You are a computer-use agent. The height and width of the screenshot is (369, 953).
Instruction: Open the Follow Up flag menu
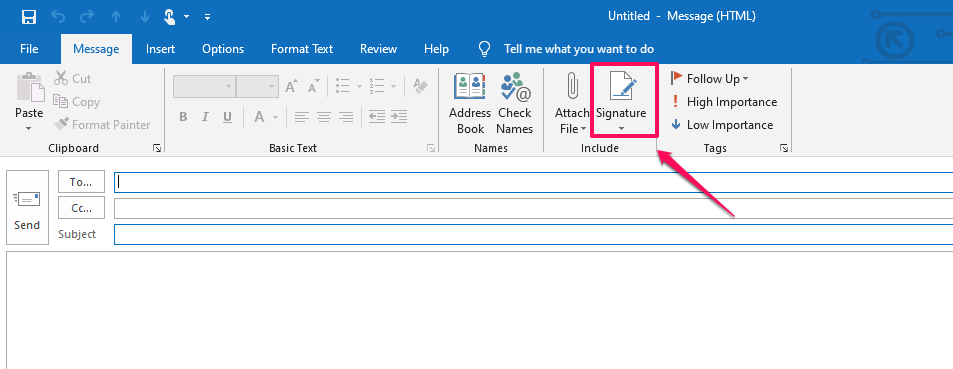coord(709,78)
